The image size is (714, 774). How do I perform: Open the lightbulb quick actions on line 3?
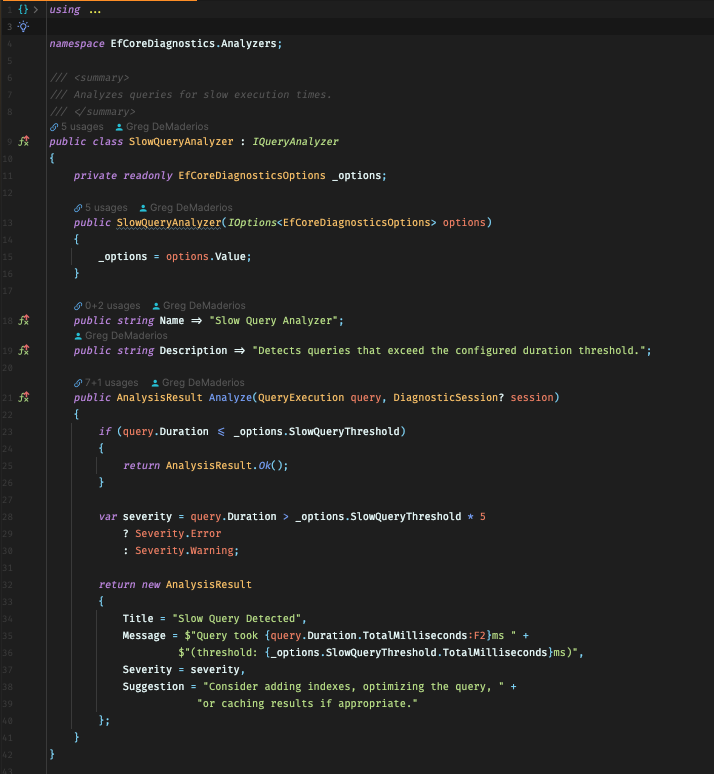(23, 27)
